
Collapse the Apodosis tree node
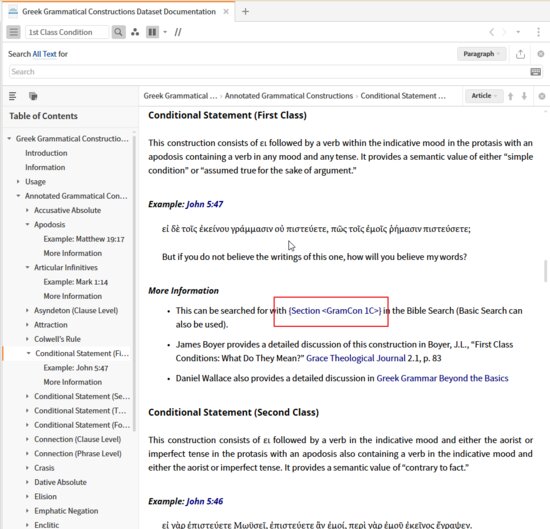27,225
